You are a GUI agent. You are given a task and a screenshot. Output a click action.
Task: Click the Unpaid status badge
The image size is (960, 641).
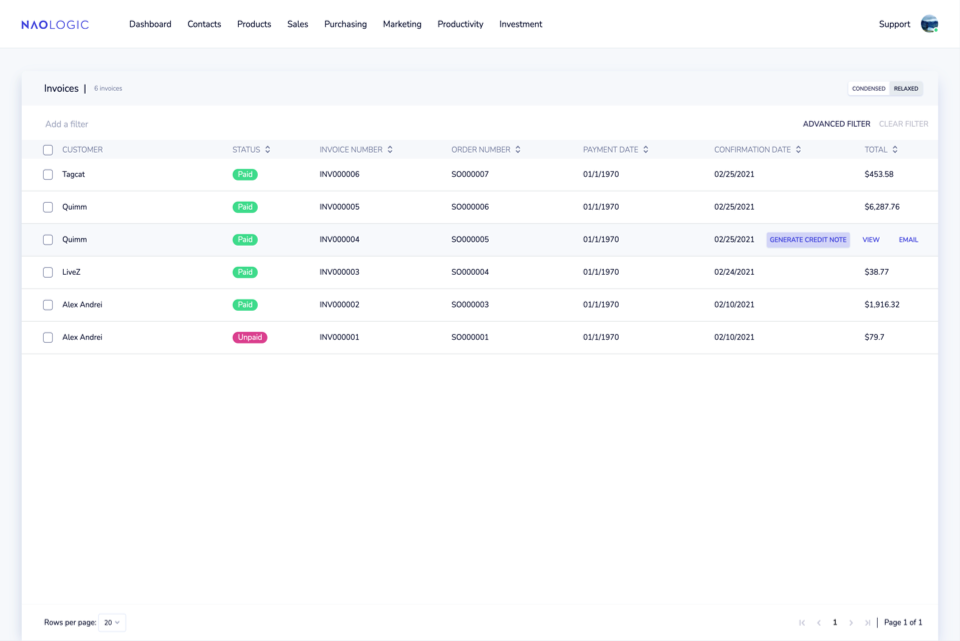(250, 337)
